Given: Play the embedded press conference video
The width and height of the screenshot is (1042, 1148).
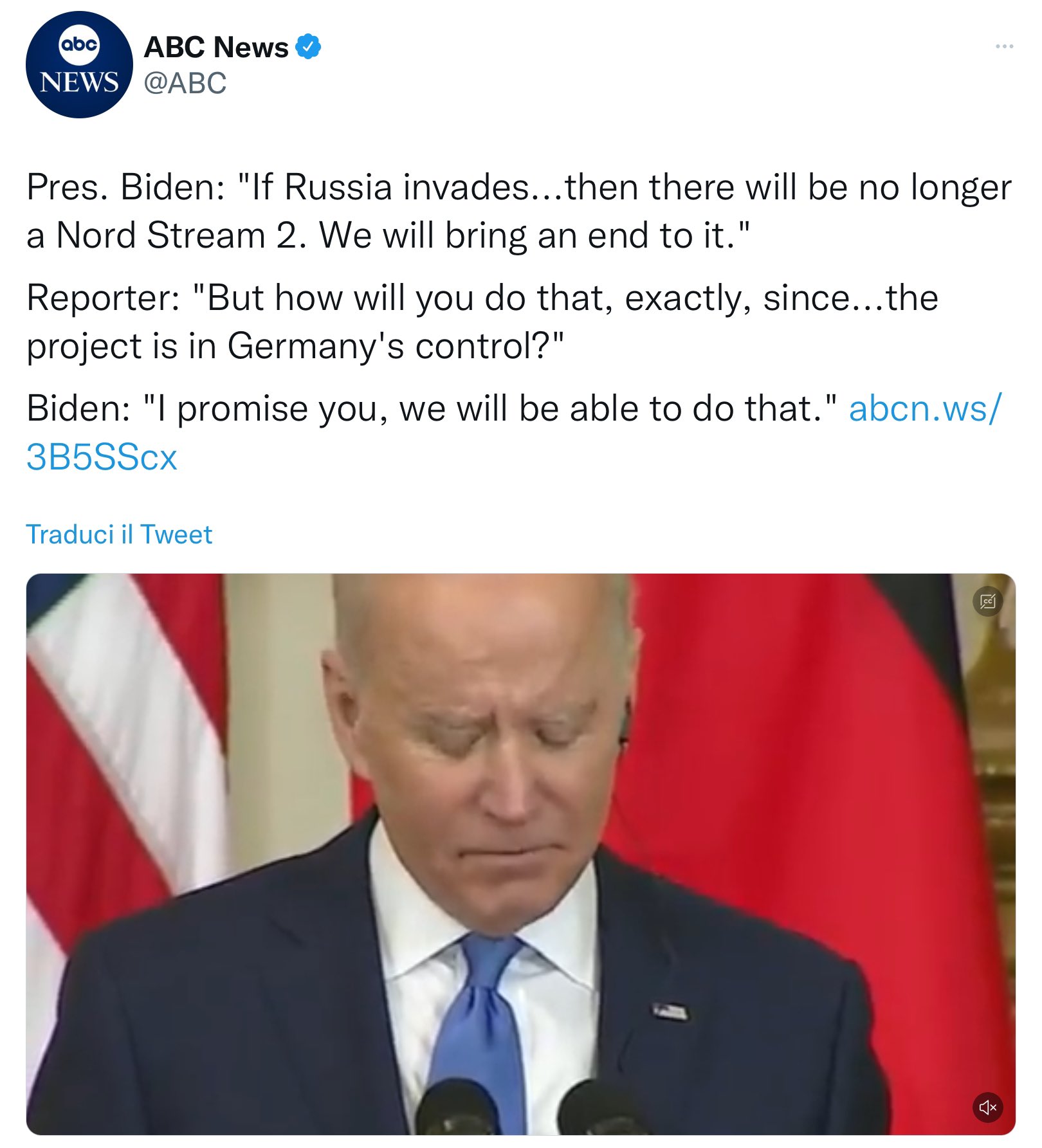Looking at the screenshot, I should click(x=520, y=854).
